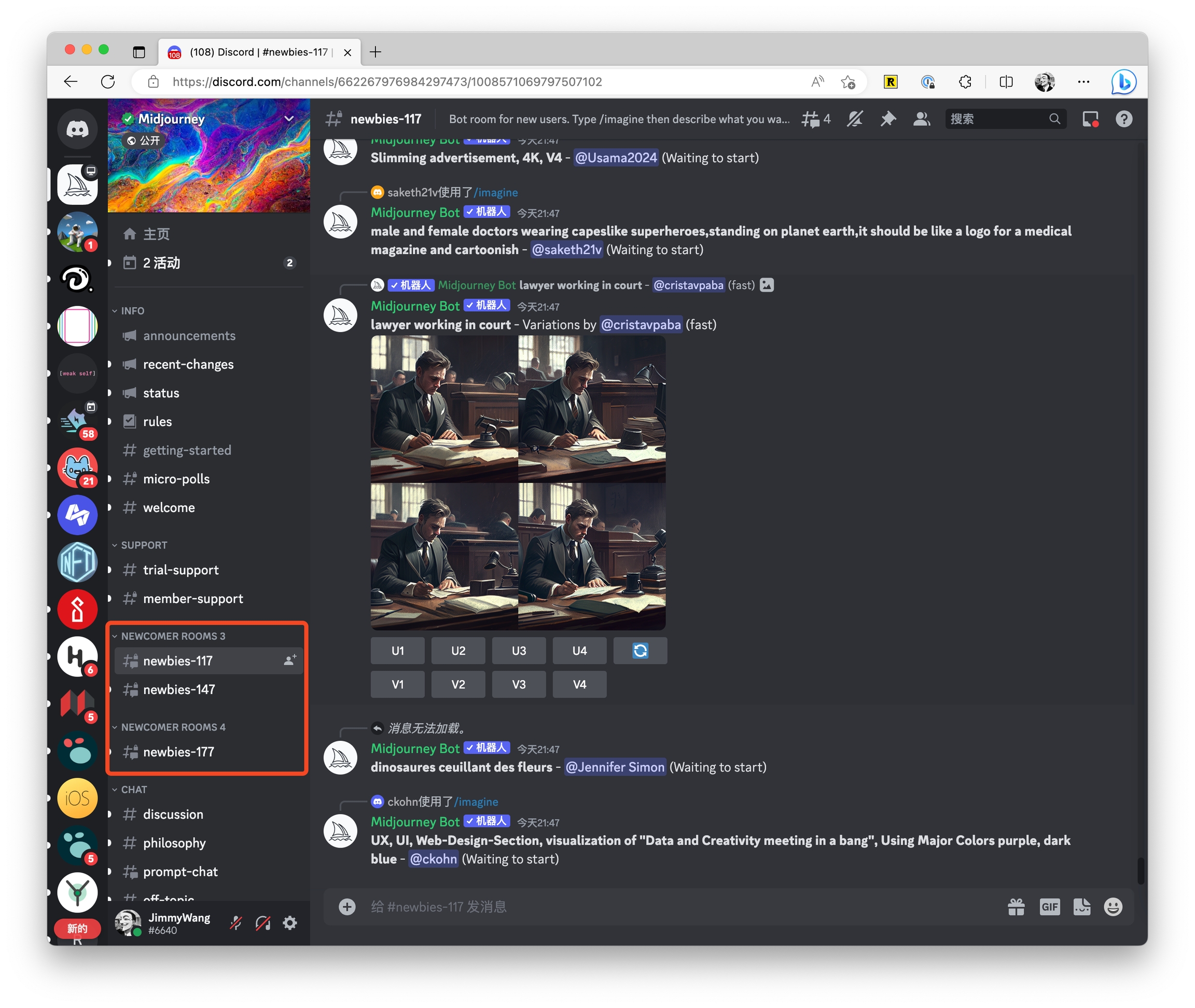Click the message input for #newbies-117

pyautogui.click(x=674, y=907)
